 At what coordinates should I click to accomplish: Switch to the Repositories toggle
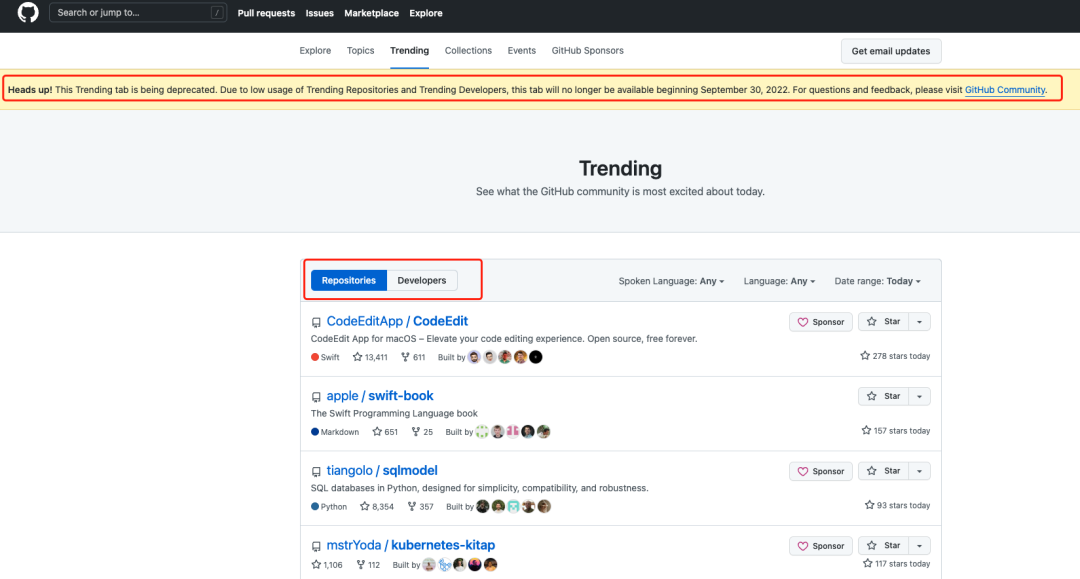(349, 281)
